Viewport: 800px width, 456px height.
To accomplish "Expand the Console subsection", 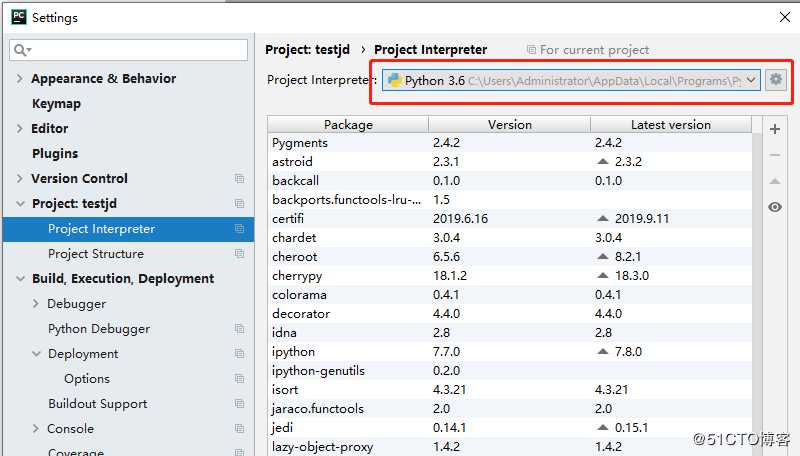I will coord(36,428).
